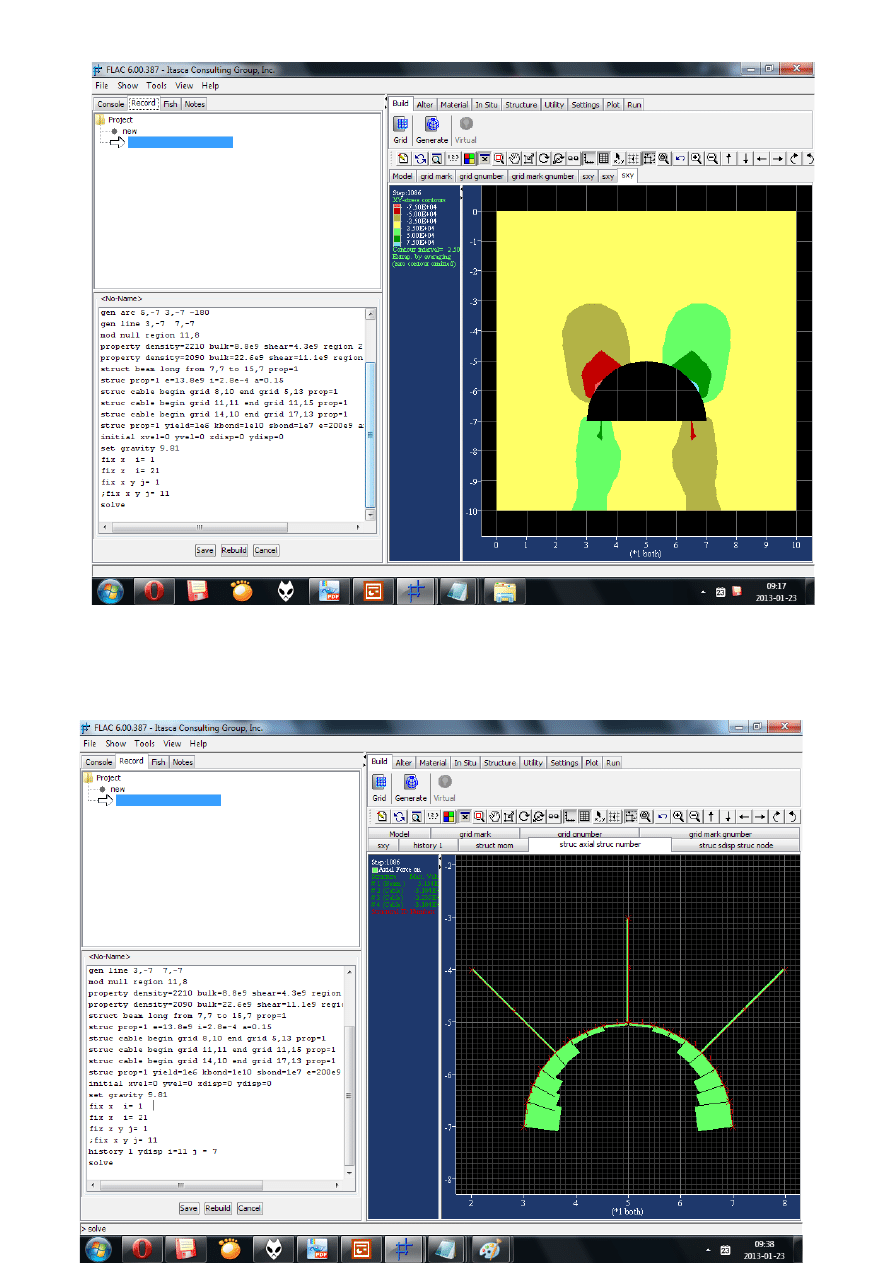This screenshot has height=1263, width=893.
Task: Collapse the Project tree node in the upper window
Action: (101, 120)
